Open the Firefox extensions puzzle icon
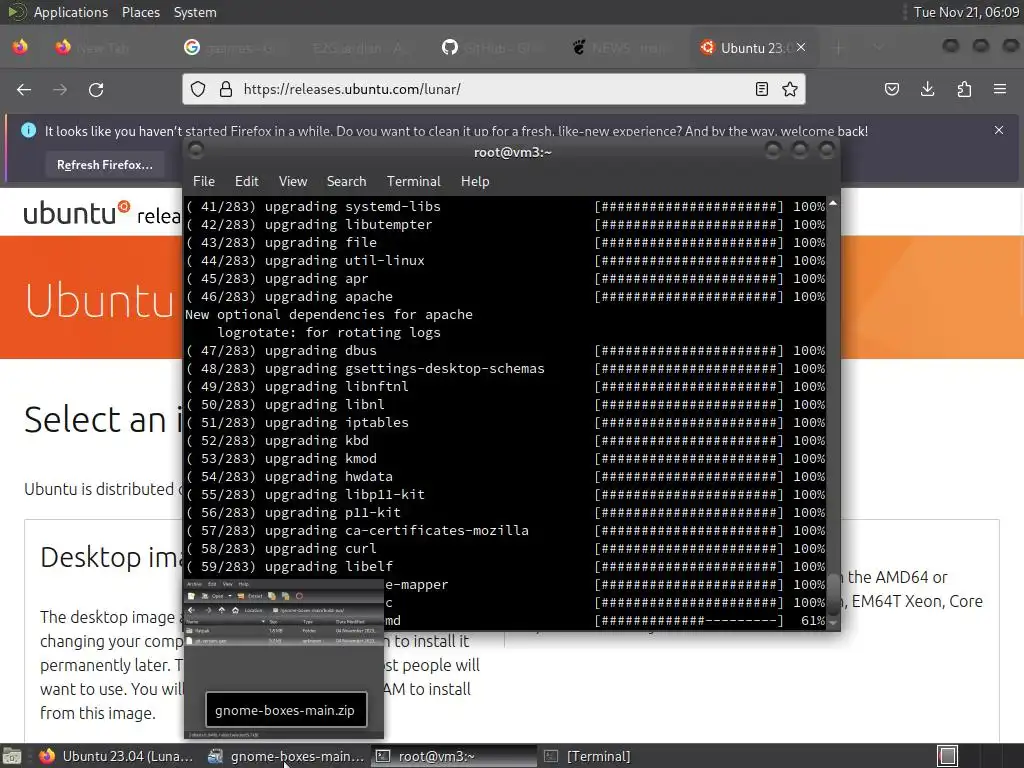1024x768 pixels. (x=964, y=89)
